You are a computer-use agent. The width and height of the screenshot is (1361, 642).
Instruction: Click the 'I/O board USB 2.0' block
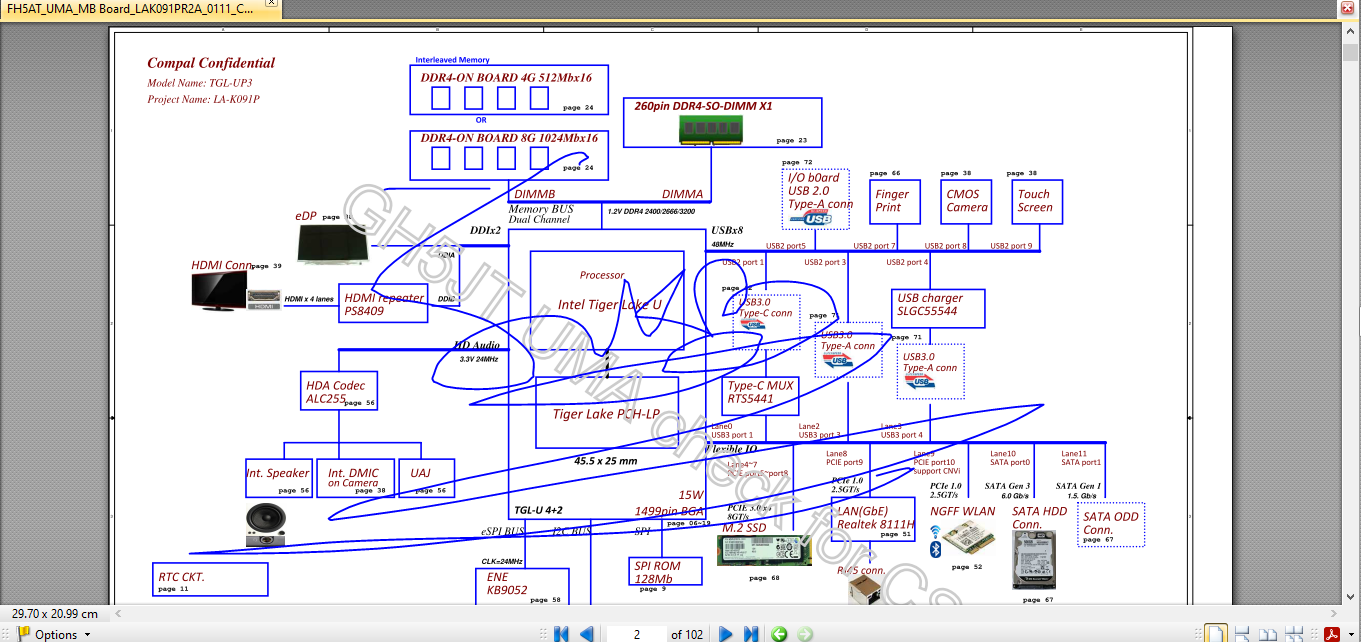tap(816, 197)
